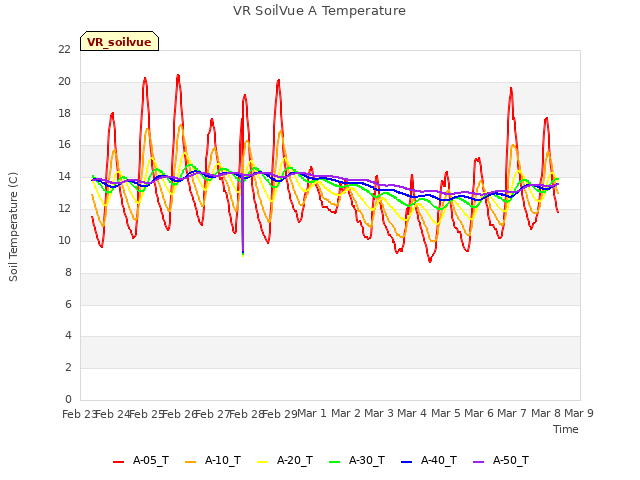The image size is (640, 480).
Task: Click the Feb 23 x-axis tick label
Action: (78, 414)
